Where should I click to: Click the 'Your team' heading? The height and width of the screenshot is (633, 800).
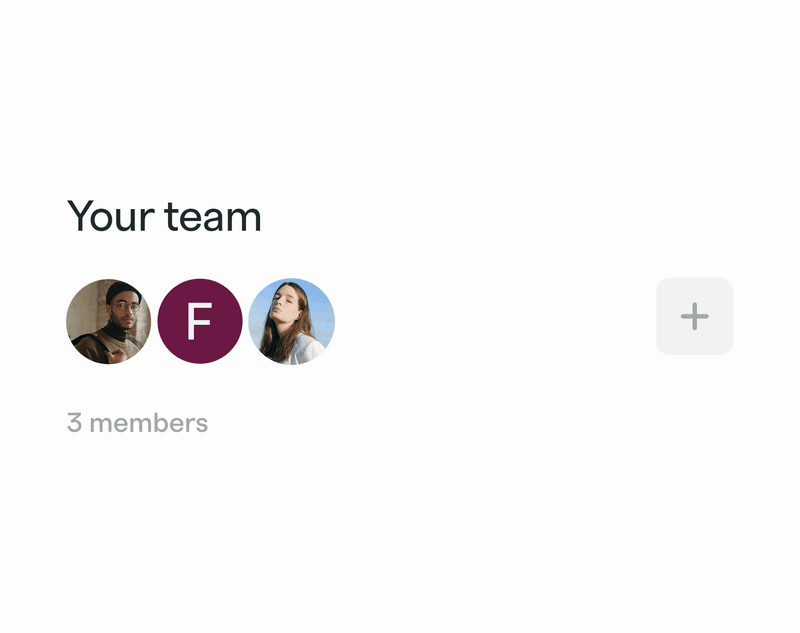click(164, 217)
